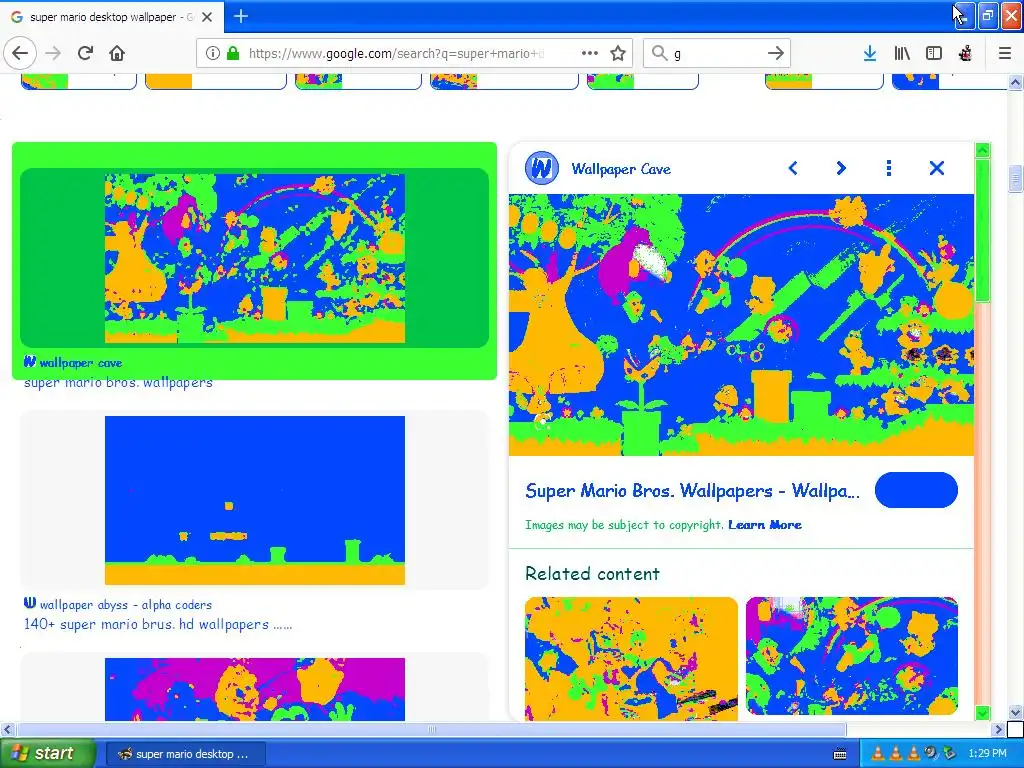Open a new browser tab
This screenshot has width=1024, height=768.
241,16
